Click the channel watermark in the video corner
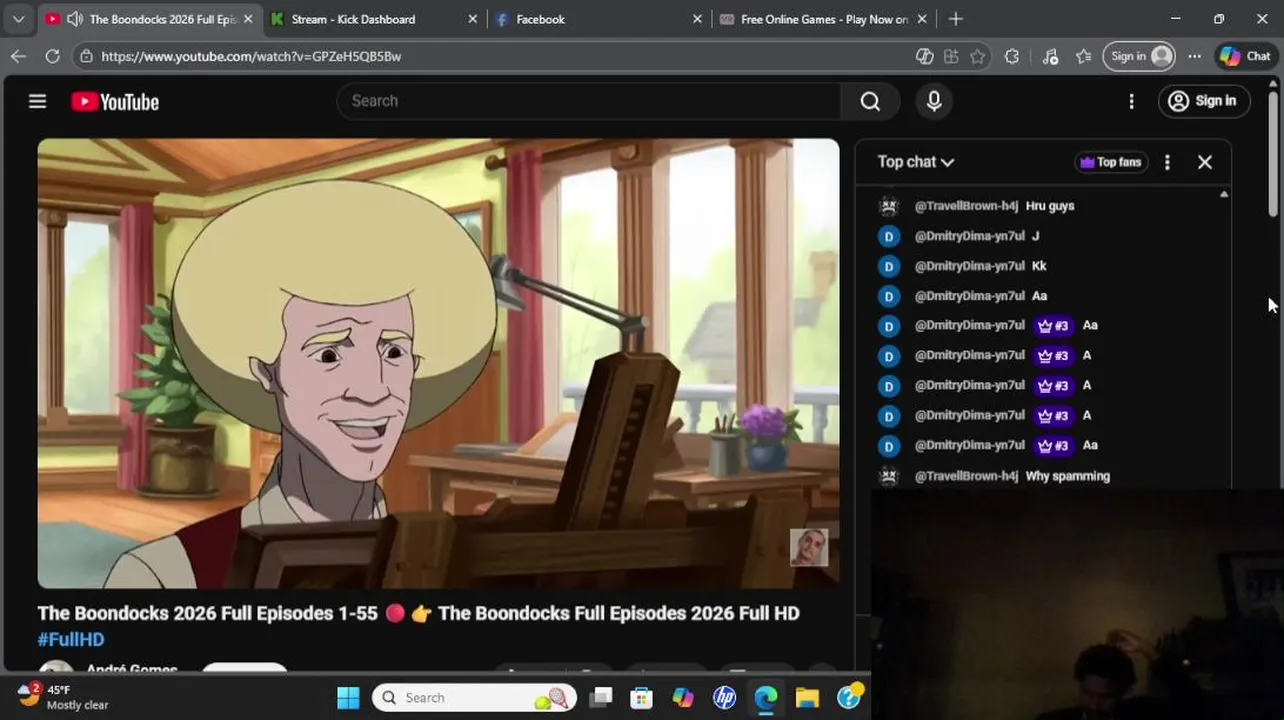 [809, 548]
